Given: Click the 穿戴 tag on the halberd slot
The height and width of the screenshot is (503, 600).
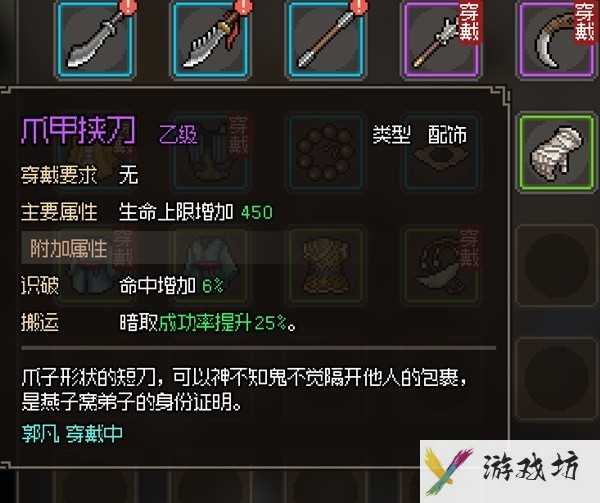Looking at the screenshot, I should pyautogui.click(x=468, y=23).
